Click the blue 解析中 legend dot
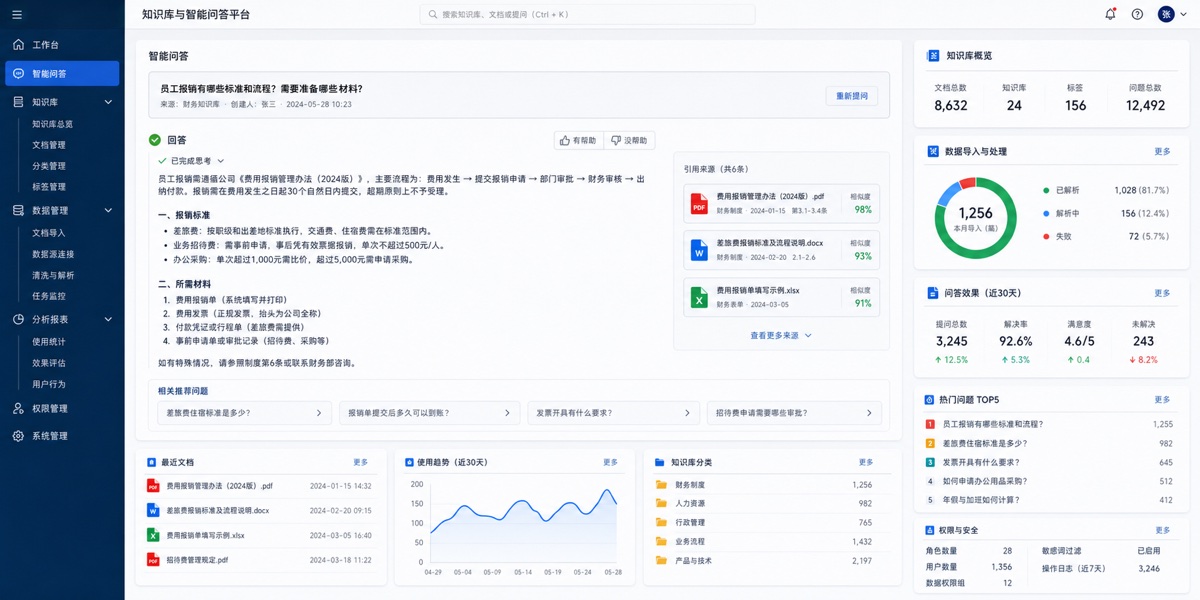The width and height of the screenshot is (1200, 600). click(x=1046, y=213)
